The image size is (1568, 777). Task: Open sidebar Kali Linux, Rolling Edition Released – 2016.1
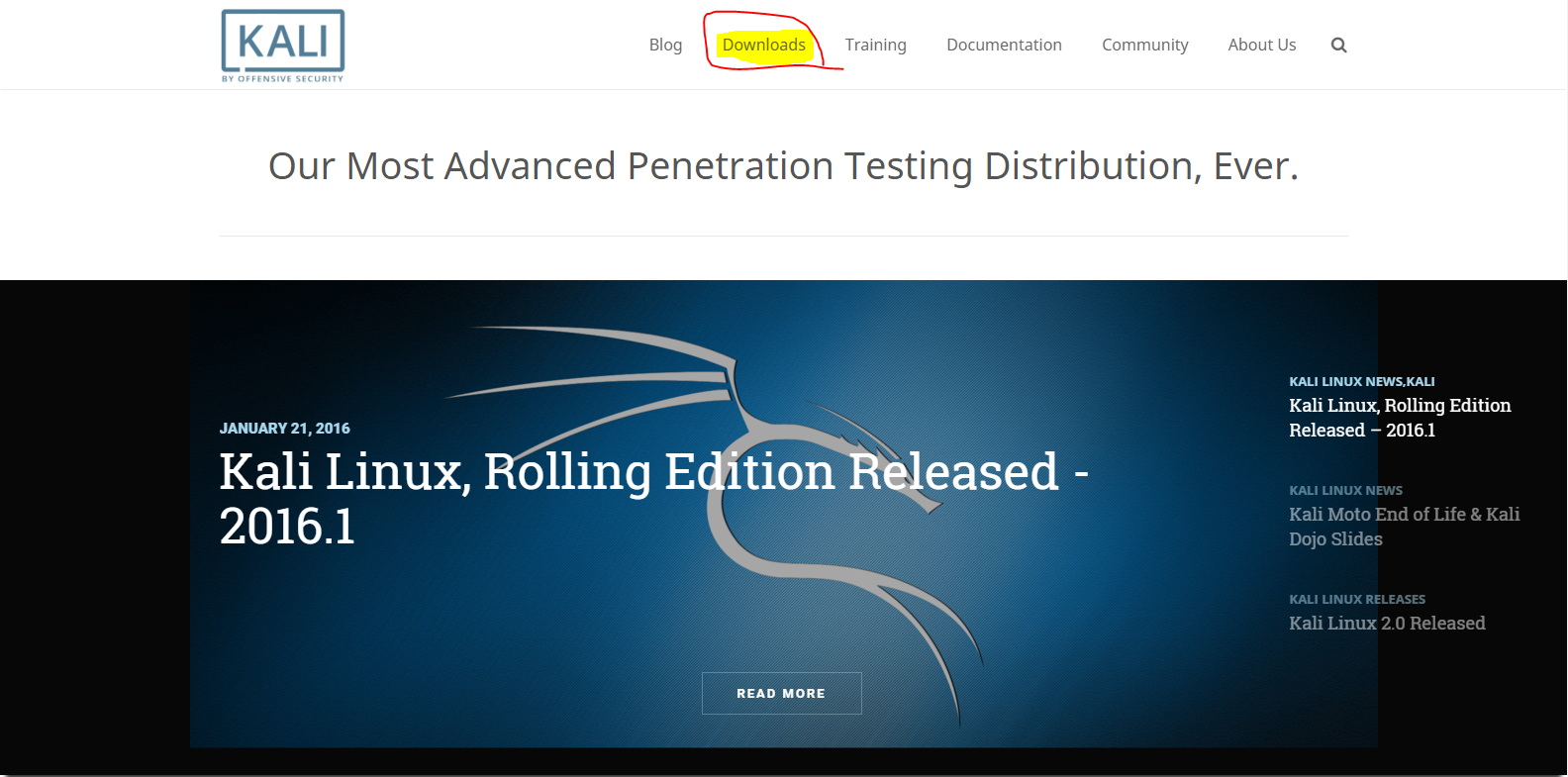(1400, 418)
